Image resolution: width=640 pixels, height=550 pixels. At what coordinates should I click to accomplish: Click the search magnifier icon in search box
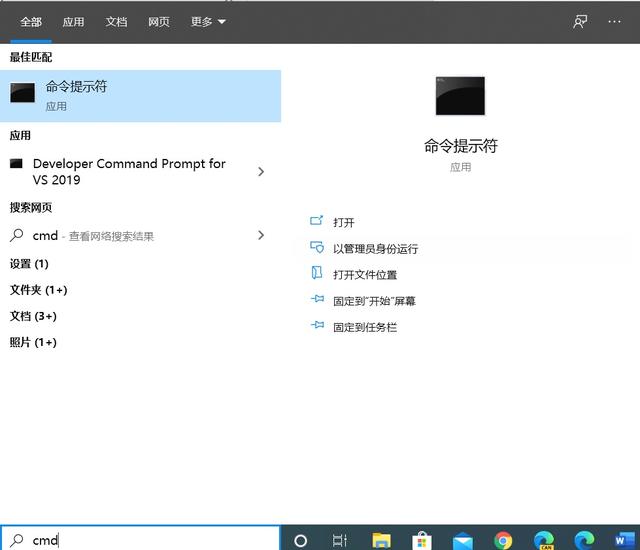(x=16, y=540)
